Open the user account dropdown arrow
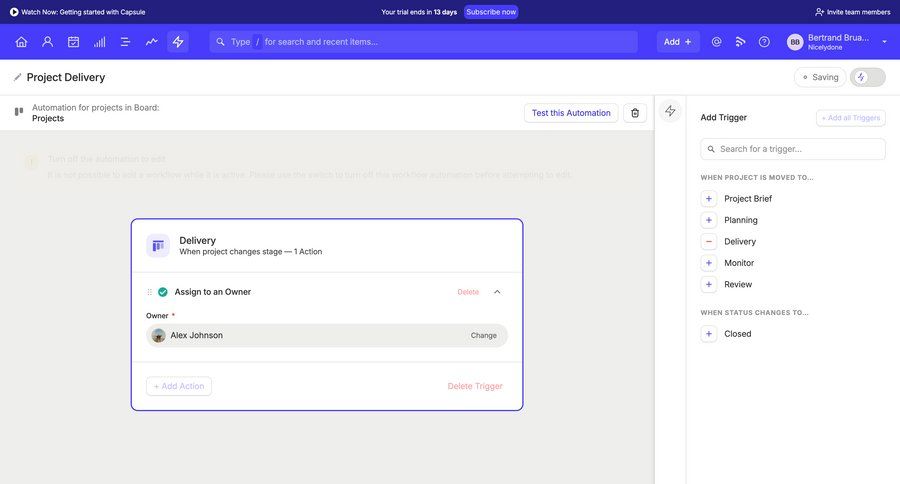900x484 pixels. pyautogui.click(x=884, y=42)
